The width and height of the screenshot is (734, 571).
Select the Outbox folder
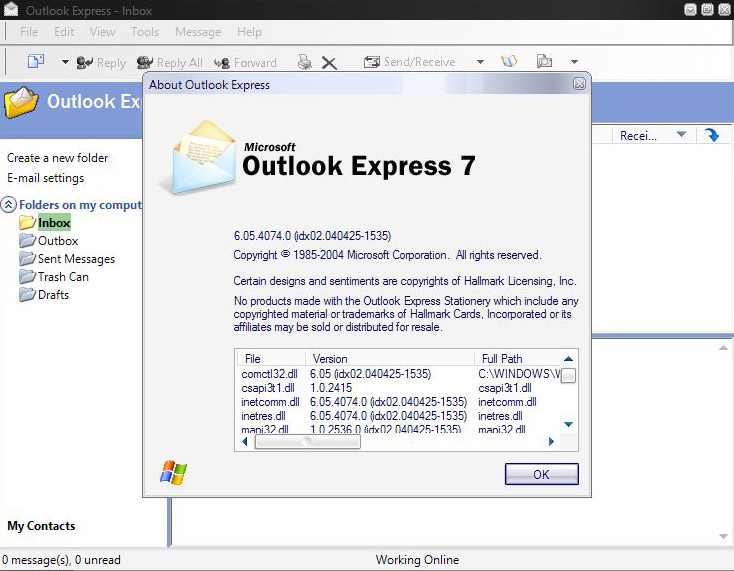58,241
